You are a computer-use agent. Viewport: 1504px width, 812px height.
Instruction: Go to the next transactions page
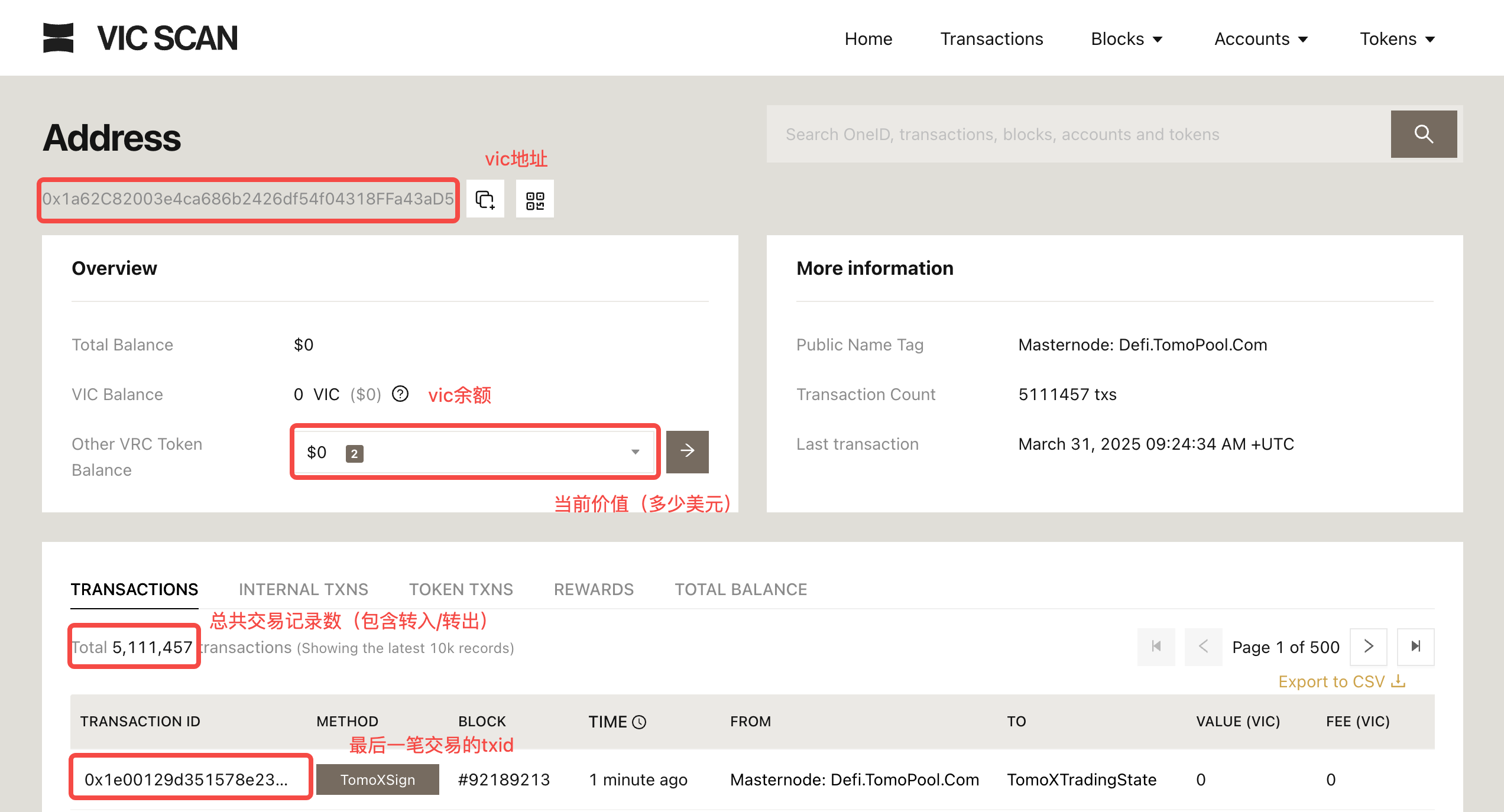(1368, 647)
